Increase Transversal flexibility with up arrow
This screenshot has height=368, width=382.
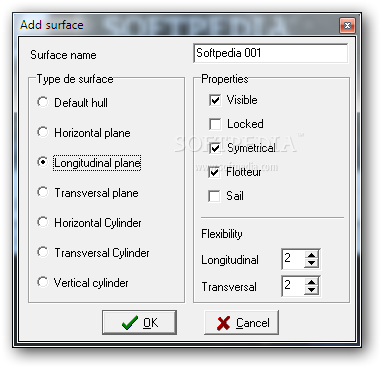click(x=312, y=282)
